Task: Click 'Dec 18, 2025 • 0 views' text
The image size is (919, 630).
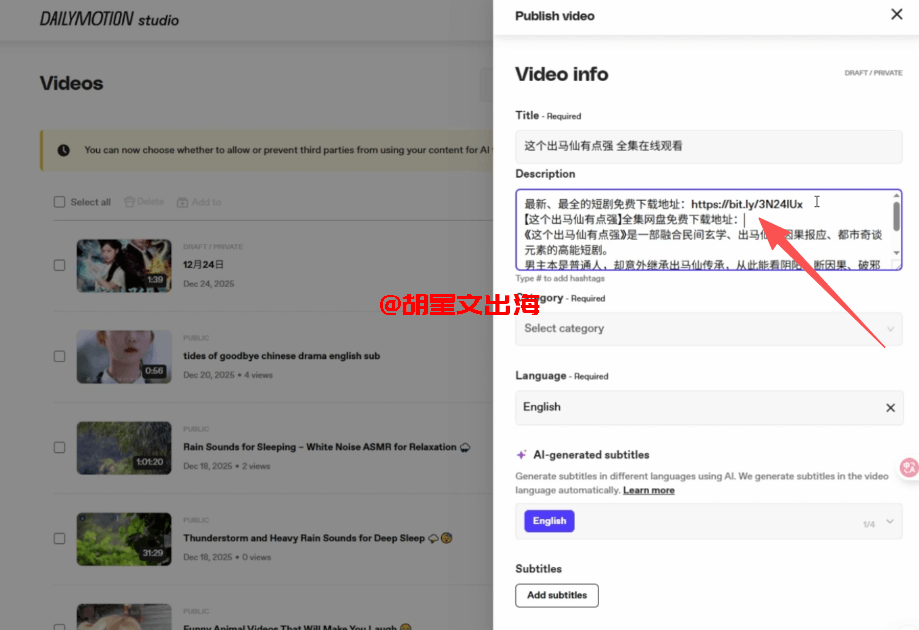Action: point(227,557)
